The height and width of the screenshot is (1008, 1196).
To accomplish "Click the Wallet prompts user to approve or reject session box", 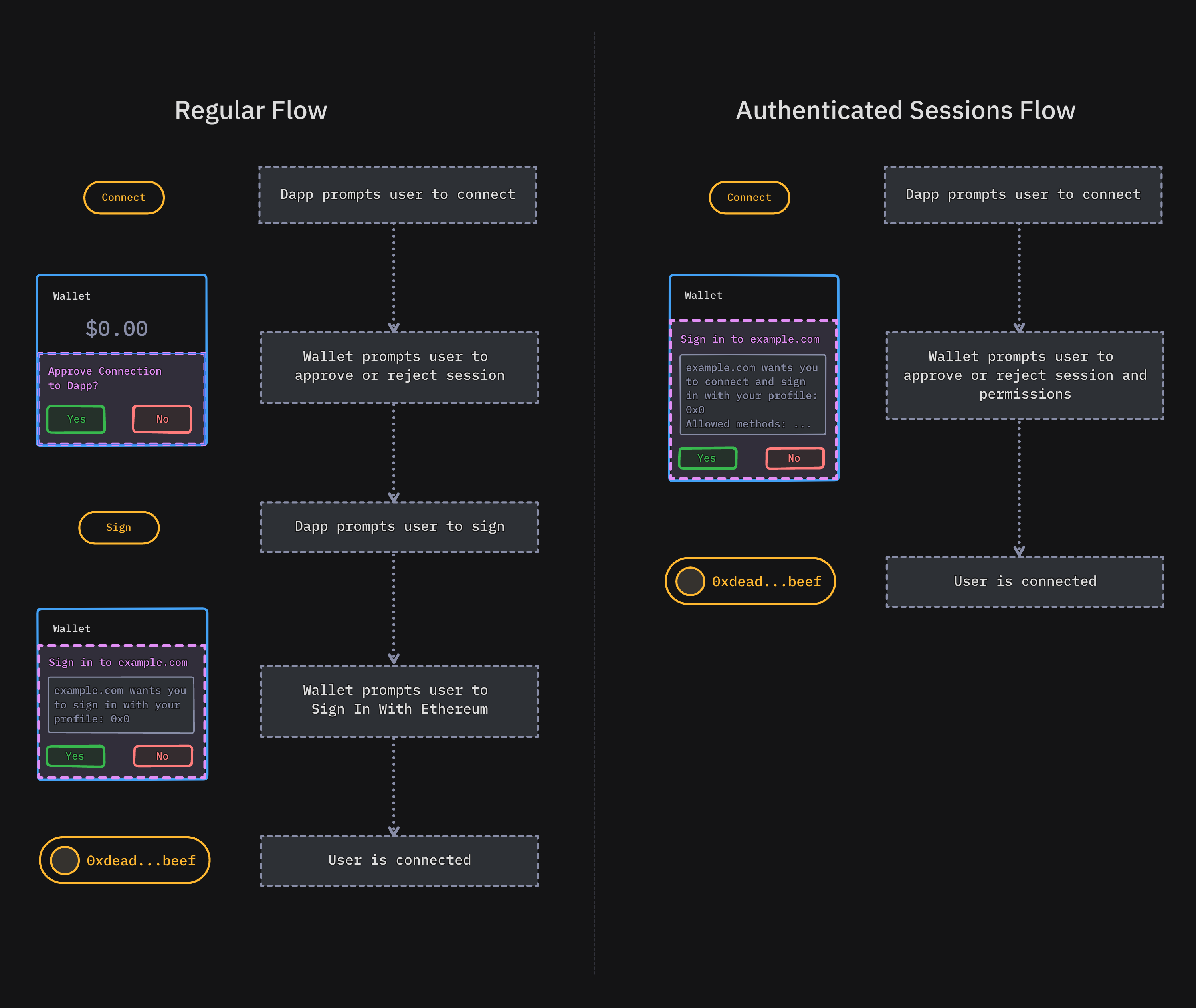I will pyautogui.click(x=398, y=366).
